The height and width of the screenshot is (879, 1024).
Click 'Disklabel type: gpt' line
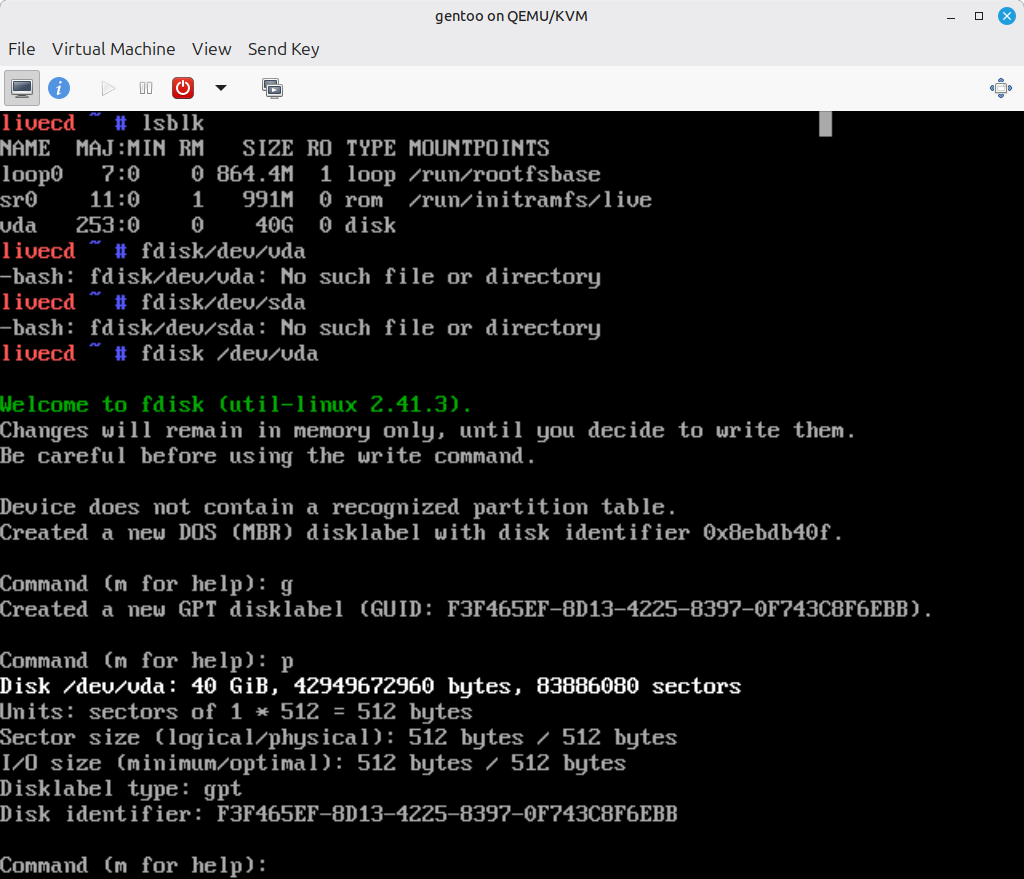(x=121, y=788)
